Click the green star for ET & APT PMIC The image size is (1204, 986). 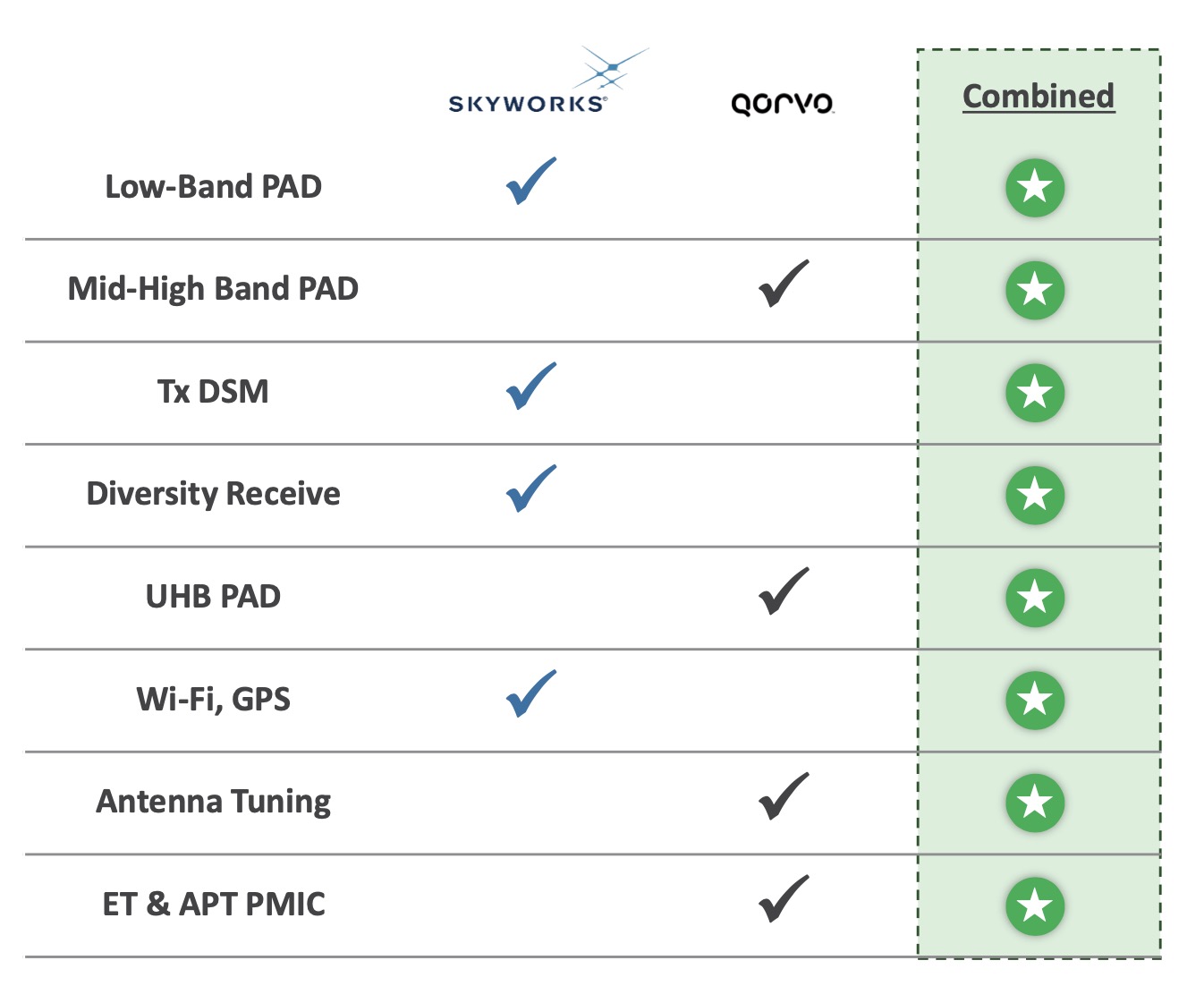coord(1035,905)
